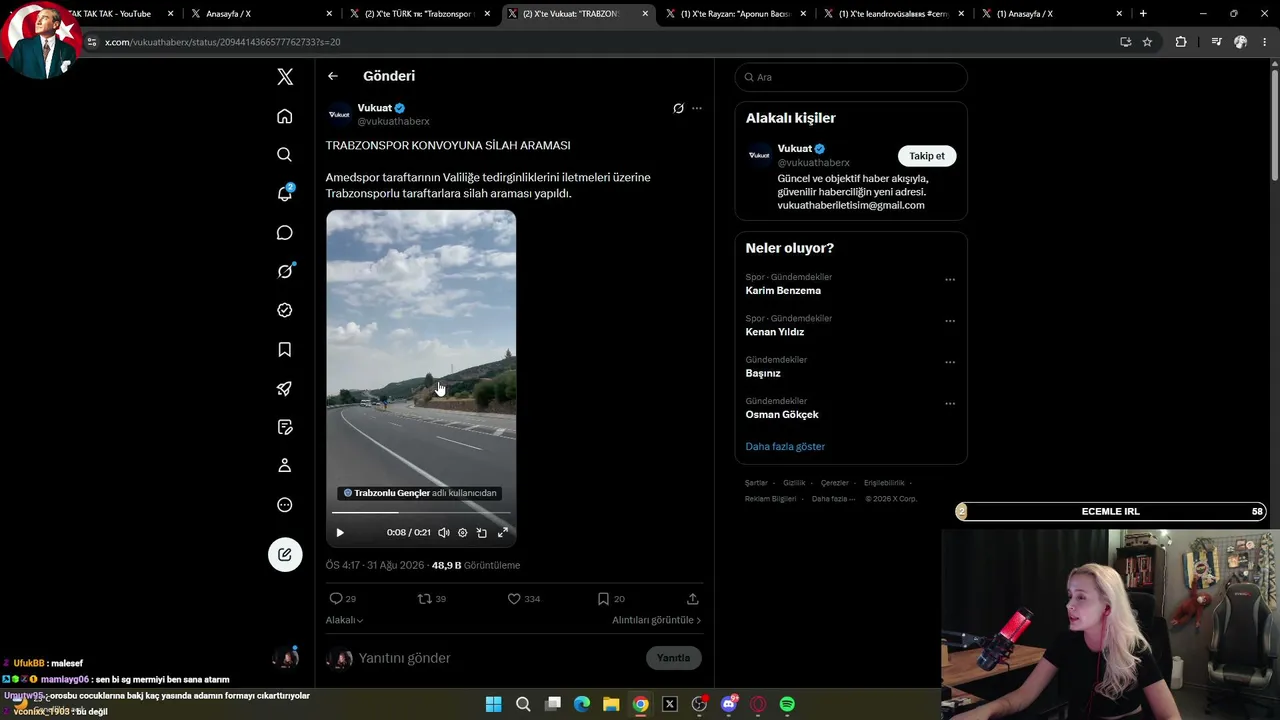Viewport: 1280px width, 720px height.
Task: Open the rocket icon in the sidebar
Action: point(285,388)
